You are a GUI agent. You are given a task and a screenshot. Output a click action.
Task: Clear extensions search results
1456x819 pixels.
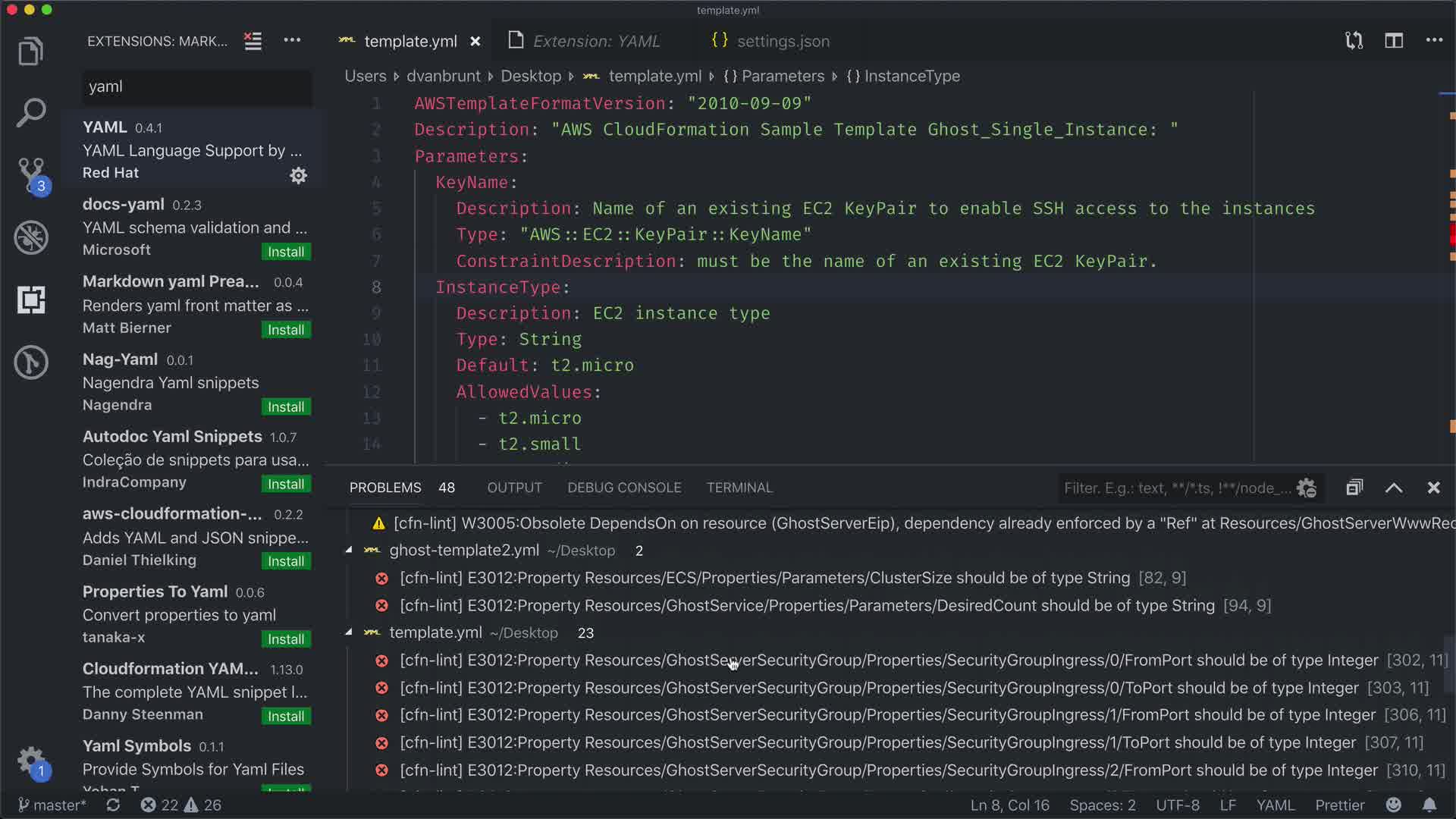pyautogui.click(x=253, y=41)
